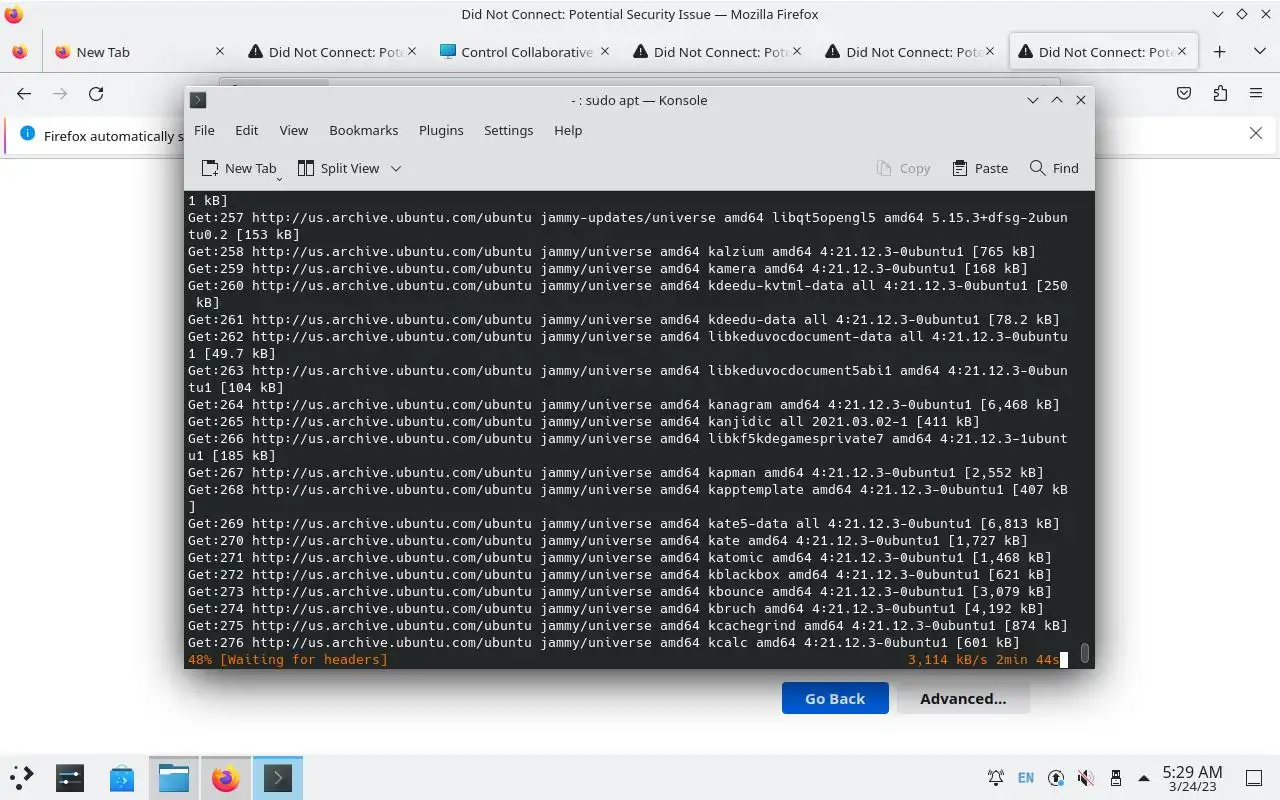
Task: Click the Get:259 kamera line
Action: point(608,269)
